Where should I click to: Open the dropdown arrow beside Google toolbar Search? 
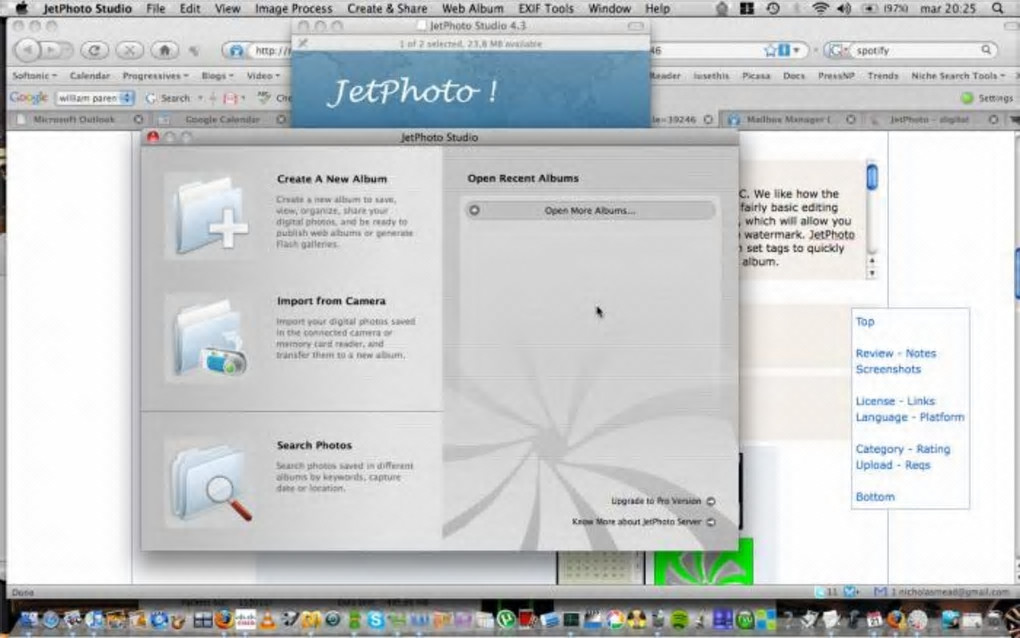(x=200, y=98)
